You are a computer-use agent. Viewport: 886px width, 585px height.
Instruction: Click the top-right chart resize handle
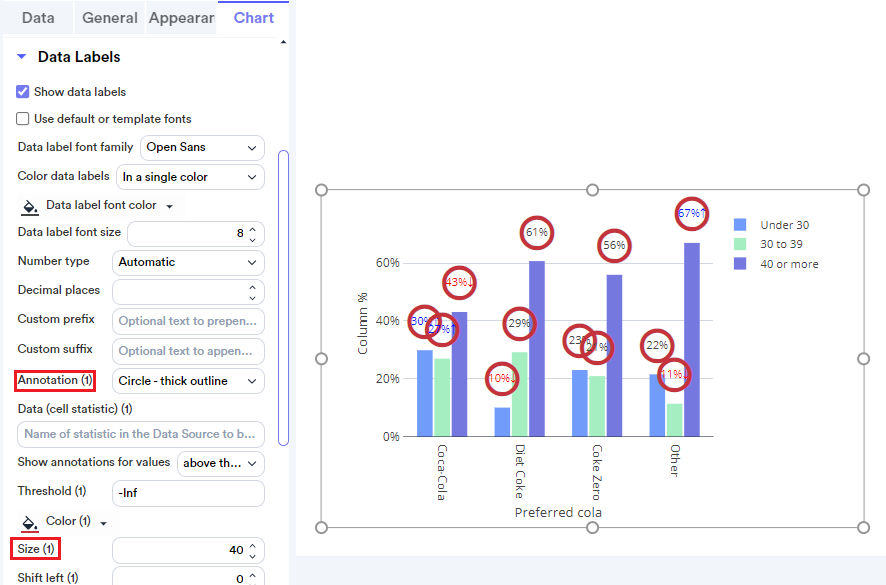click(863, 190)
